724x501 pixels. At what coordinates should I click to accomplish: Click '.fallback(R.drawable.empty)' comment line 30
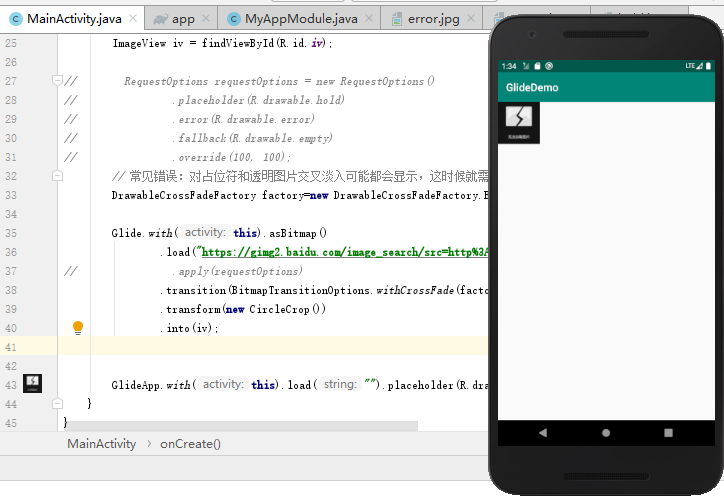[x=252, y=138]
